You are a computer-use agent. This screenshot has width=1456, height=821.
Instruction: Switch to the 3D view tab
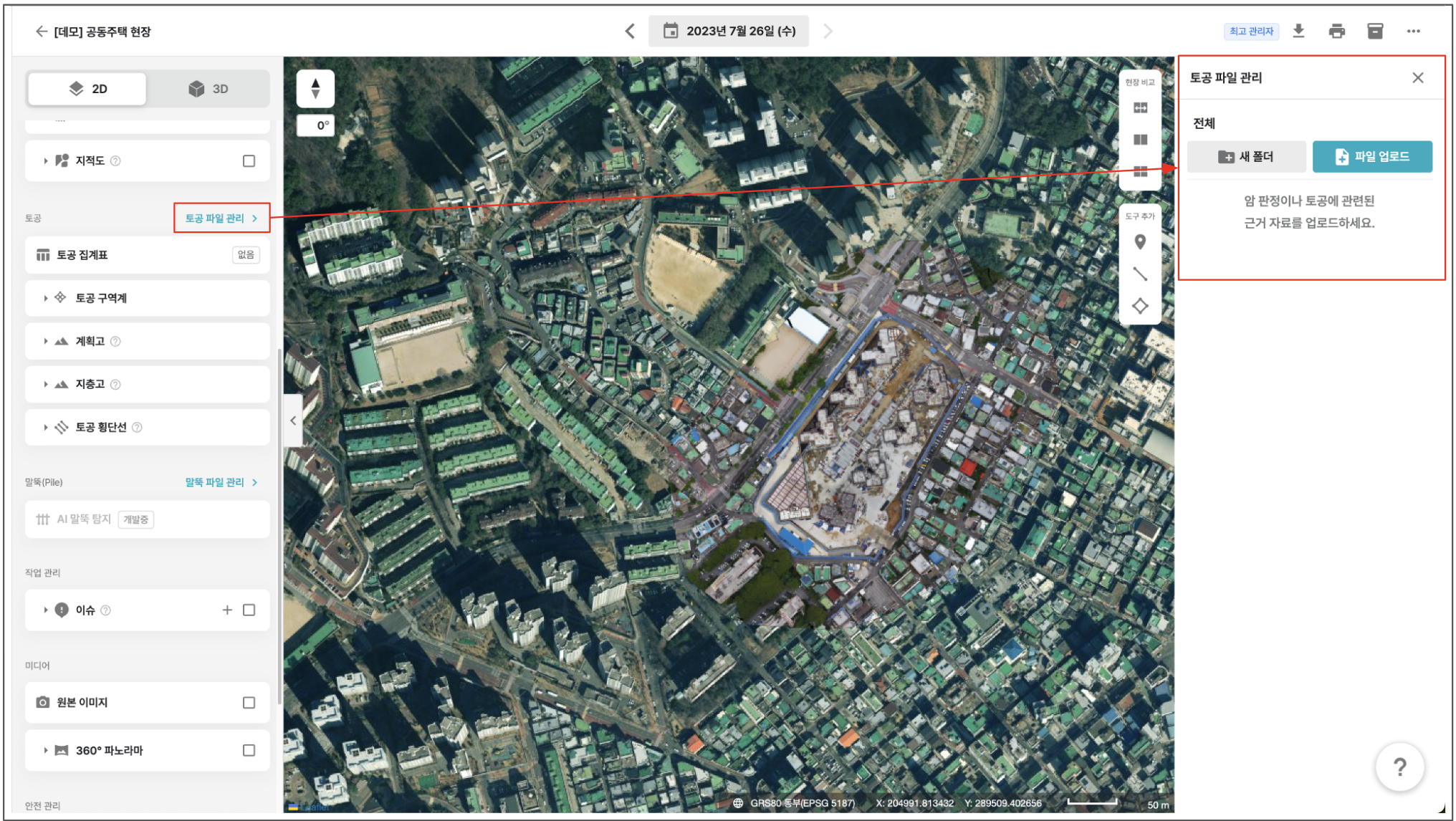208,89
